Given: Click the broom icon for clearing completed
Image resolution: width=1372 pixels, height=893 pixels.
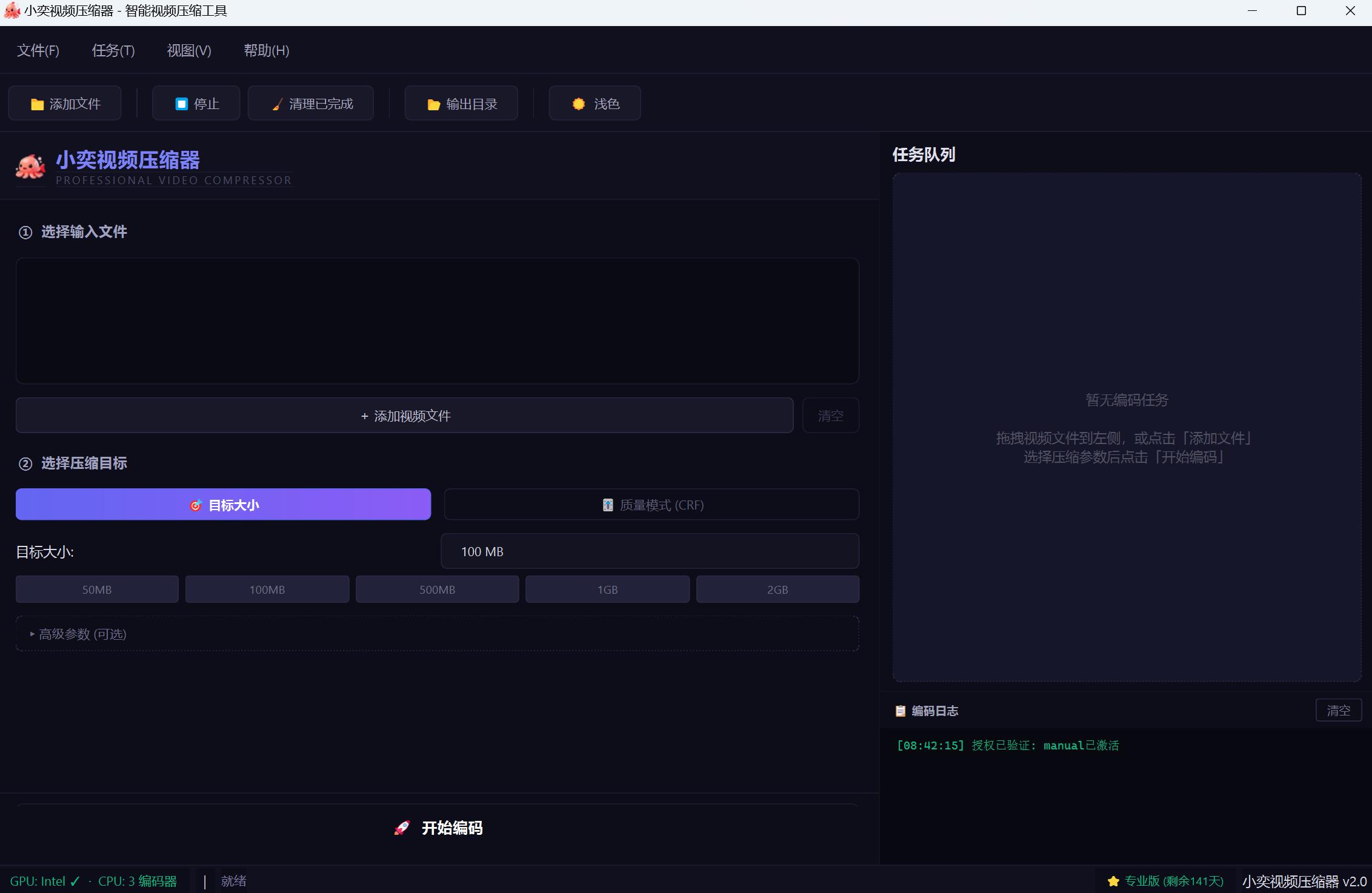Looking at the screenshot, I should pos(277,104).
